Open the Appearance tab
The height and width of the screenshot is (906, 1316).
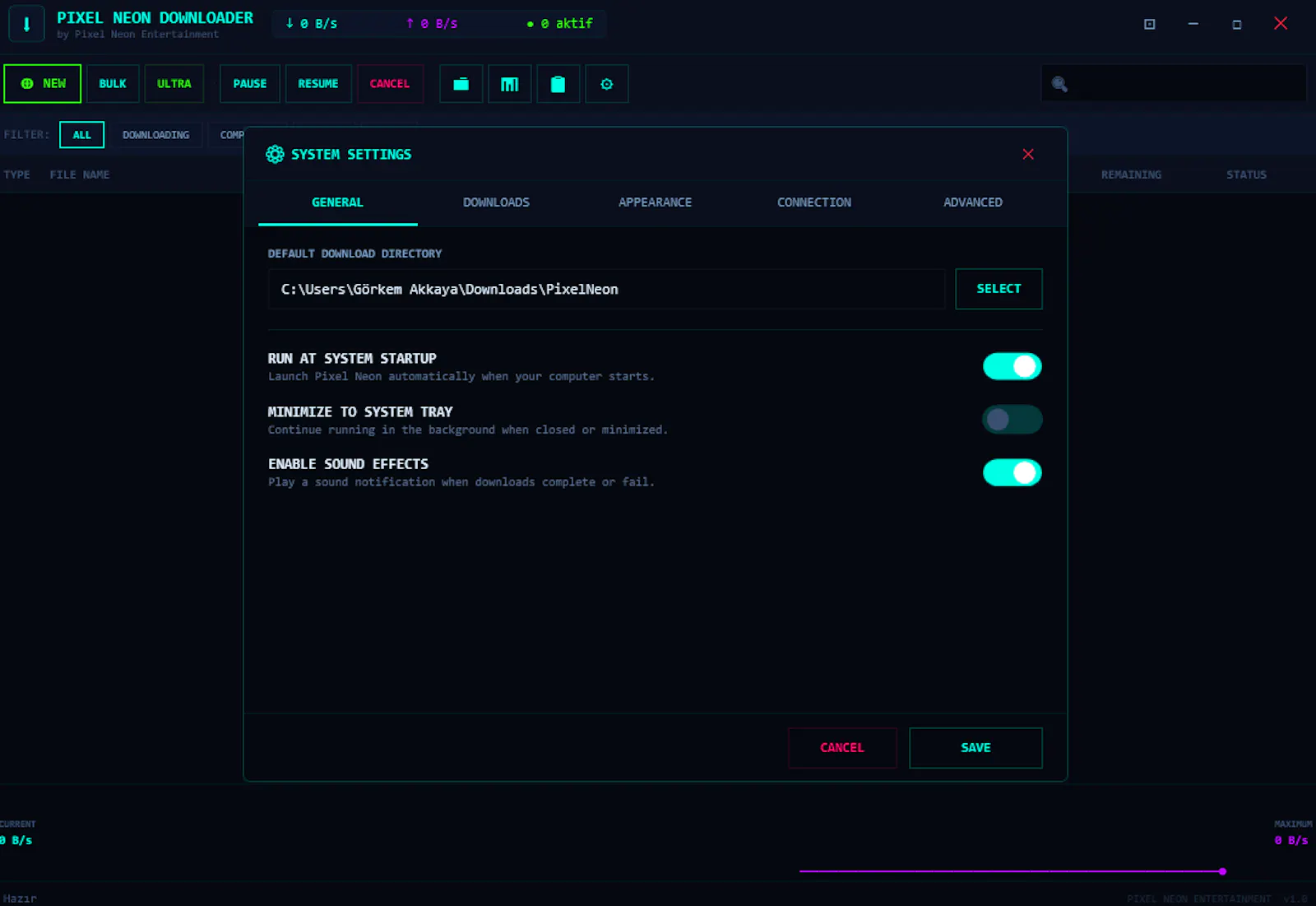tap(655, 202)
